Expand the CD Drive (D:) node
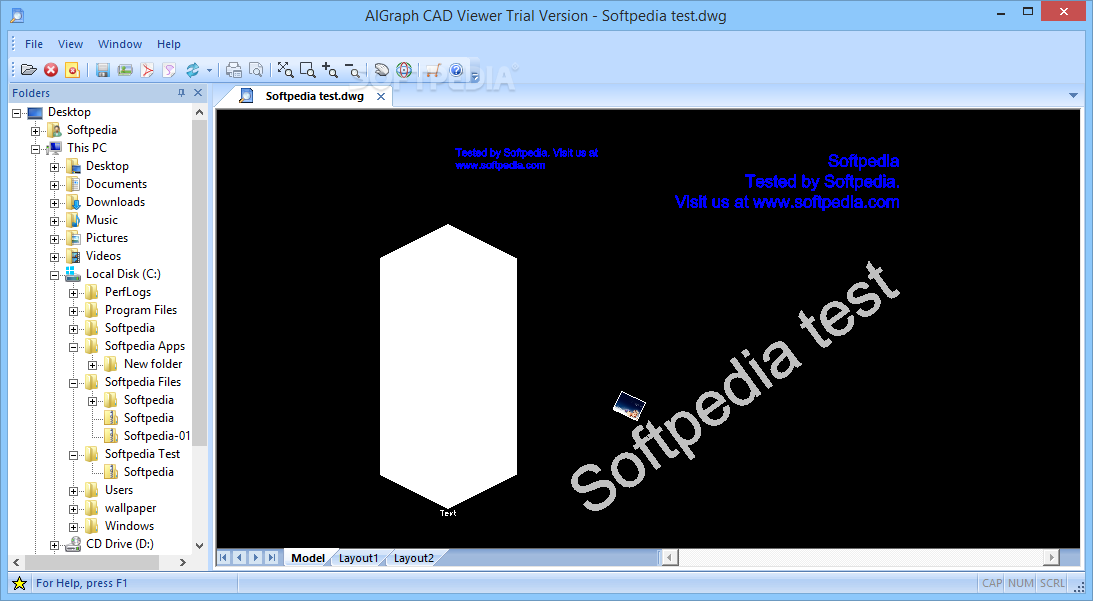Screen dimensions: 1093x601 (x=54, y=545)
